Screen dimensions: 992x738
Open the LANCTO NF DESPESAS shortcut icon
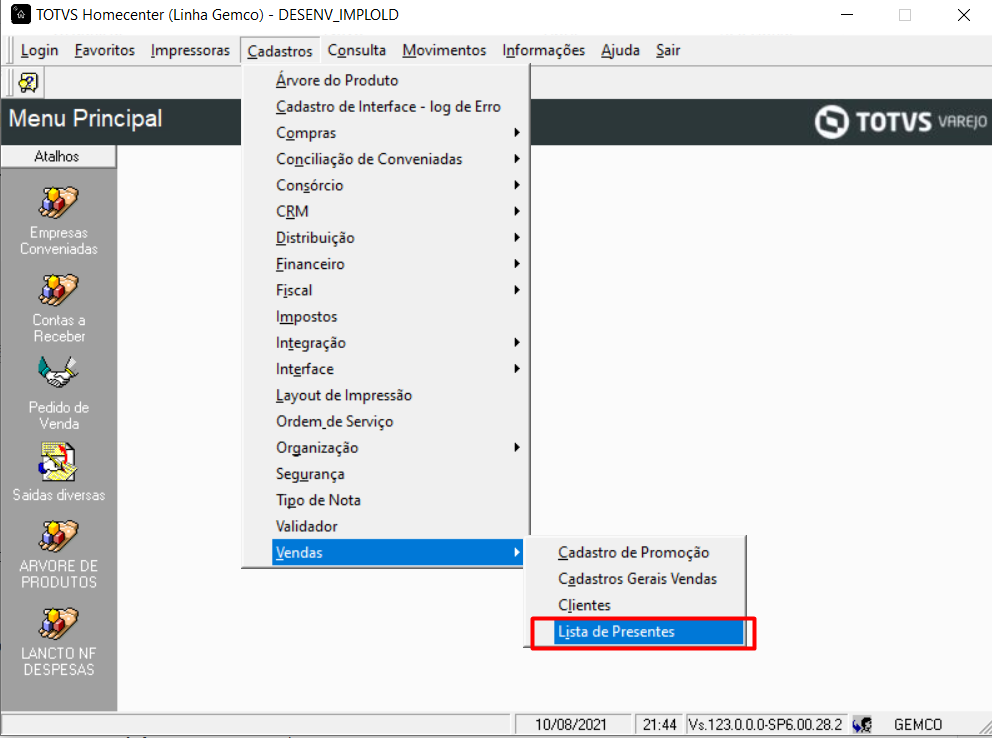(58, 624)
